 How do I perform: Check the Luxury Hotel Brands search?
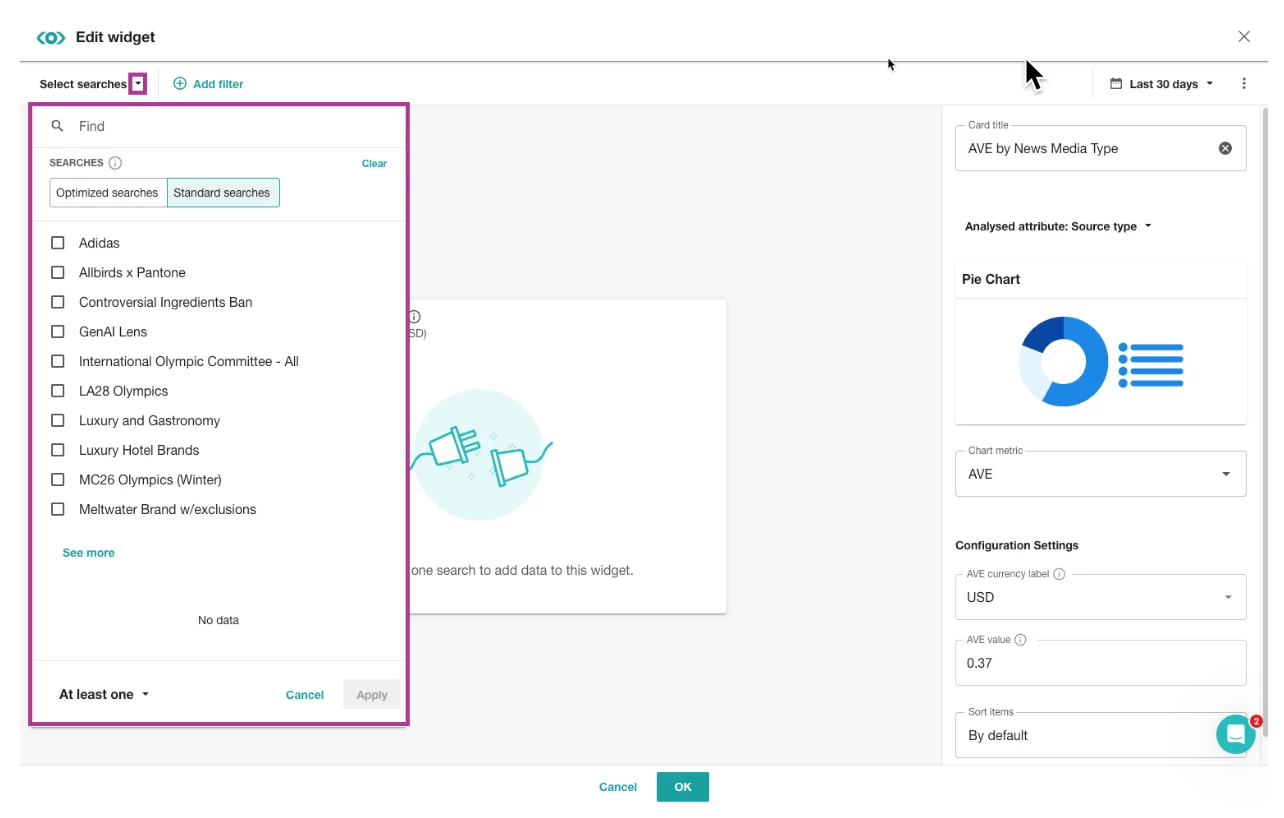pyautogui.click(x=58, y=450)
